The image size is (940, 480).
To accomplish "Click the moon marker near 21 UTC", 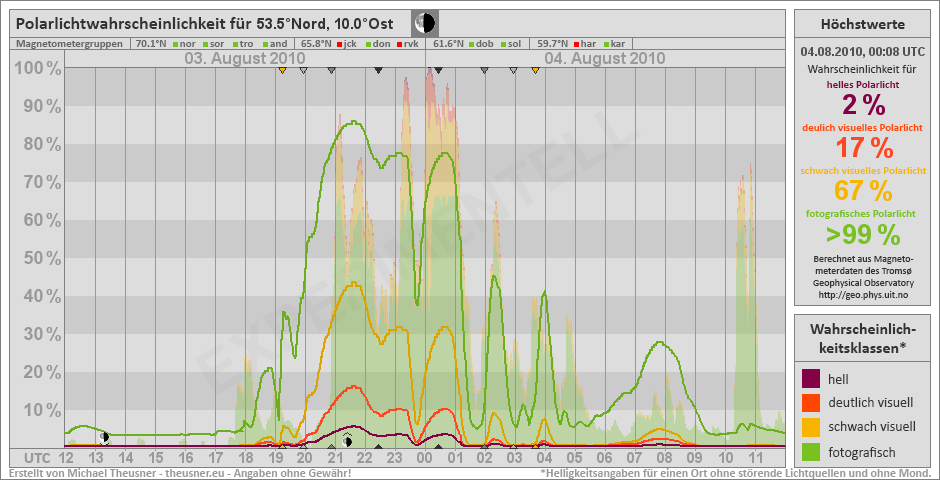I will 347,439.
